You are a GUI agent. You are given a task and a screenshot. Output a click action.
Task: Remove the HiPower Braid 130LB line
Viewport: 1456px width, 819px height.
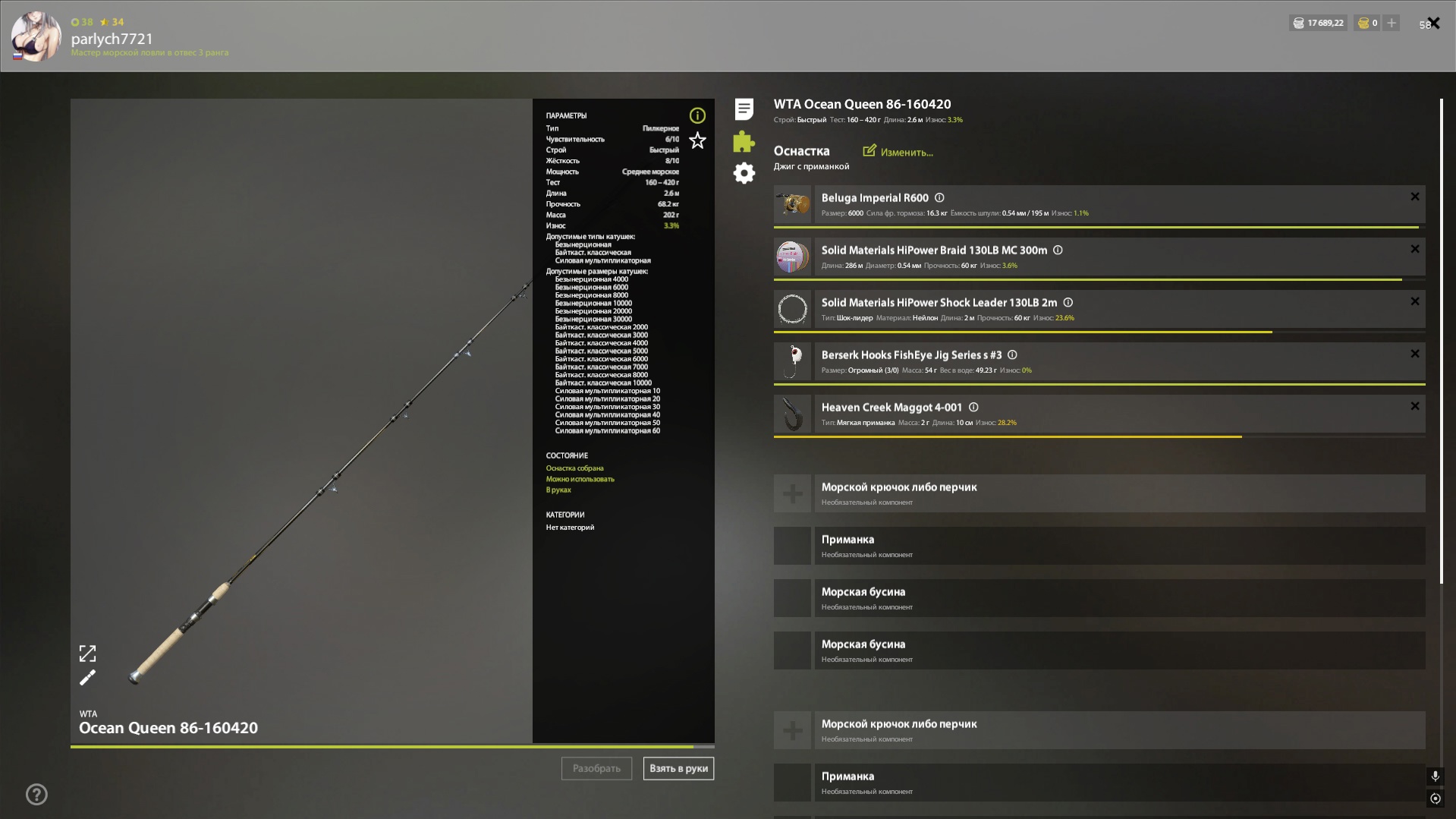pyautogui.click(x=1414, y=249)
